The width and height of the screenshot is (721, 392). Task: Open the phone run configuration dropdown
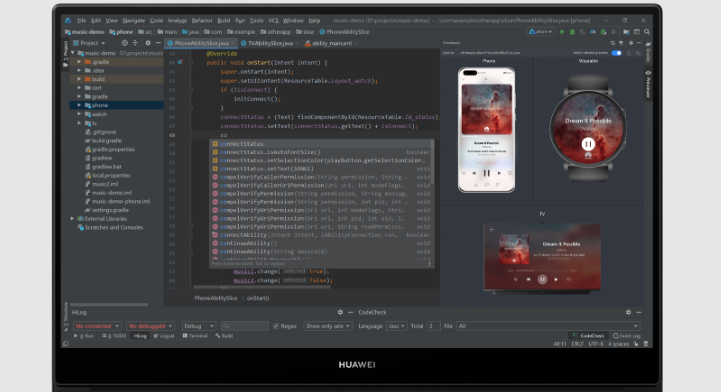click(x=541, y=32)
